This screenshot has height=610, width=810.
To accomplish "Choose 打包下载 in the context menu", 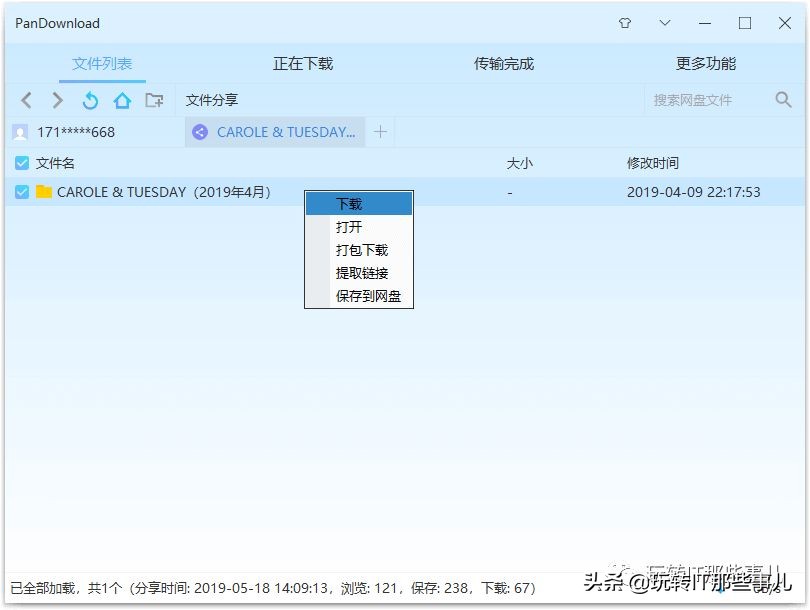I will (358, 250).
